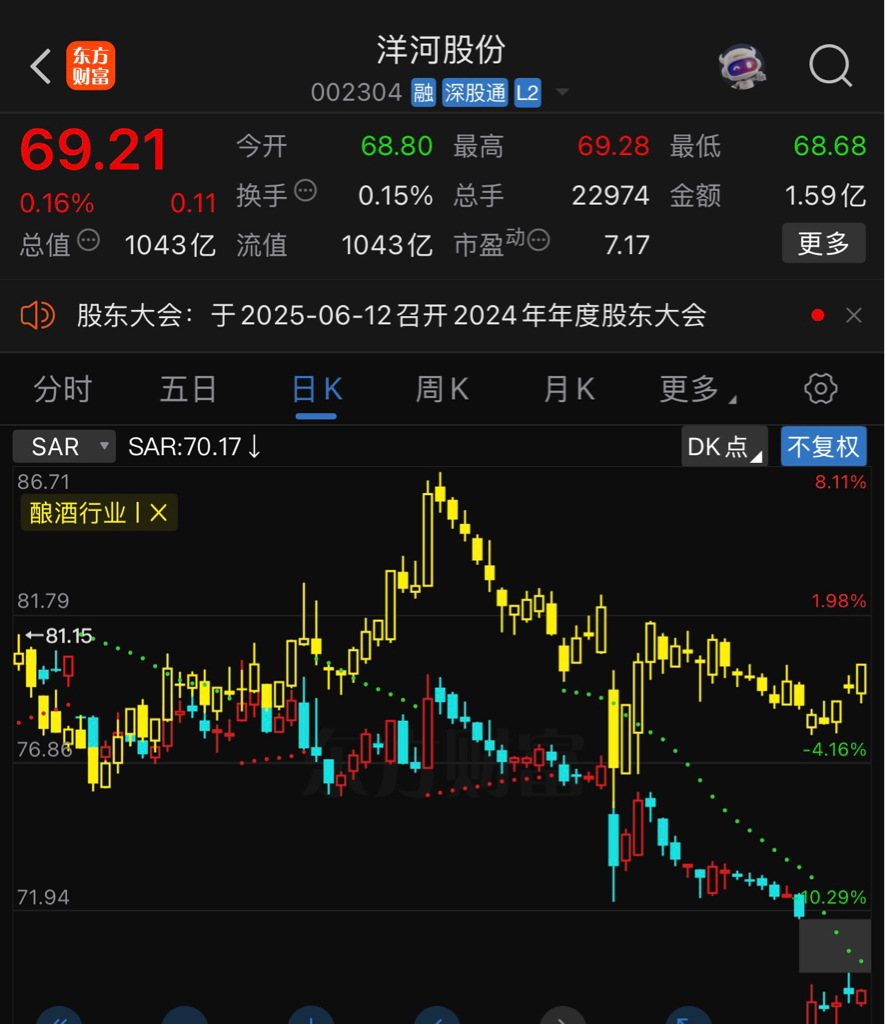The width and height of the screenshot is (885, 1024).
Task: Tap the stock code 002304
Action: click(x=357, y=93)
